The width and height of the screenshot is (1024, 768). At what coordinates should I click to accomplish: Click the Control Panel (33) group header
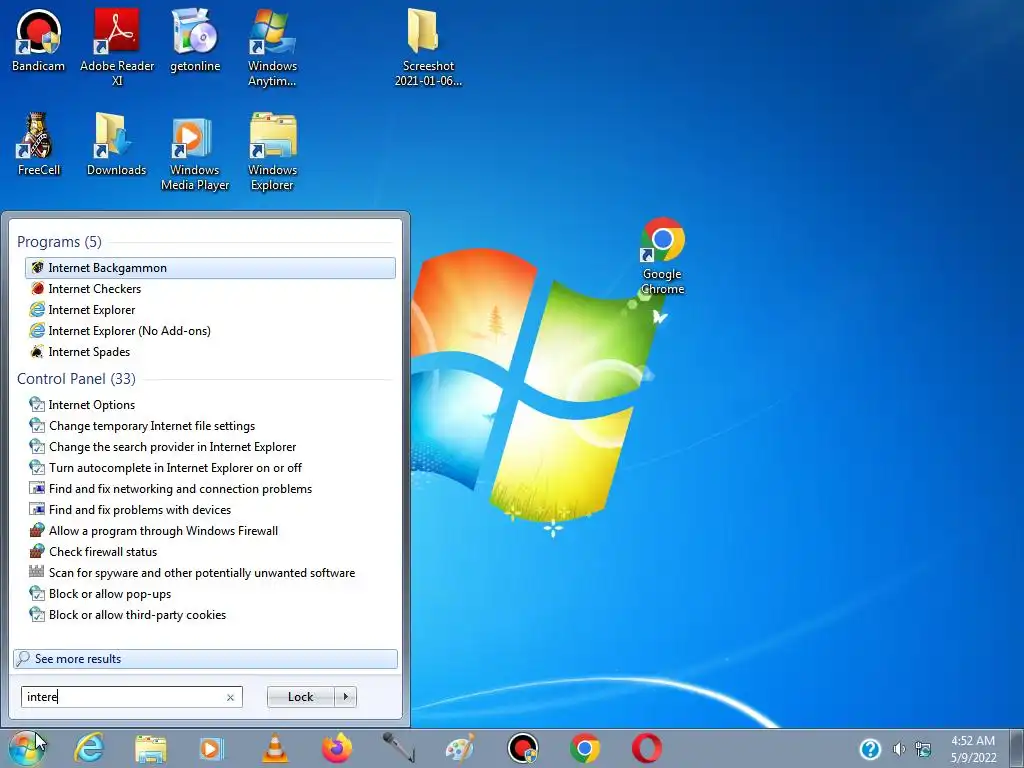76,379
